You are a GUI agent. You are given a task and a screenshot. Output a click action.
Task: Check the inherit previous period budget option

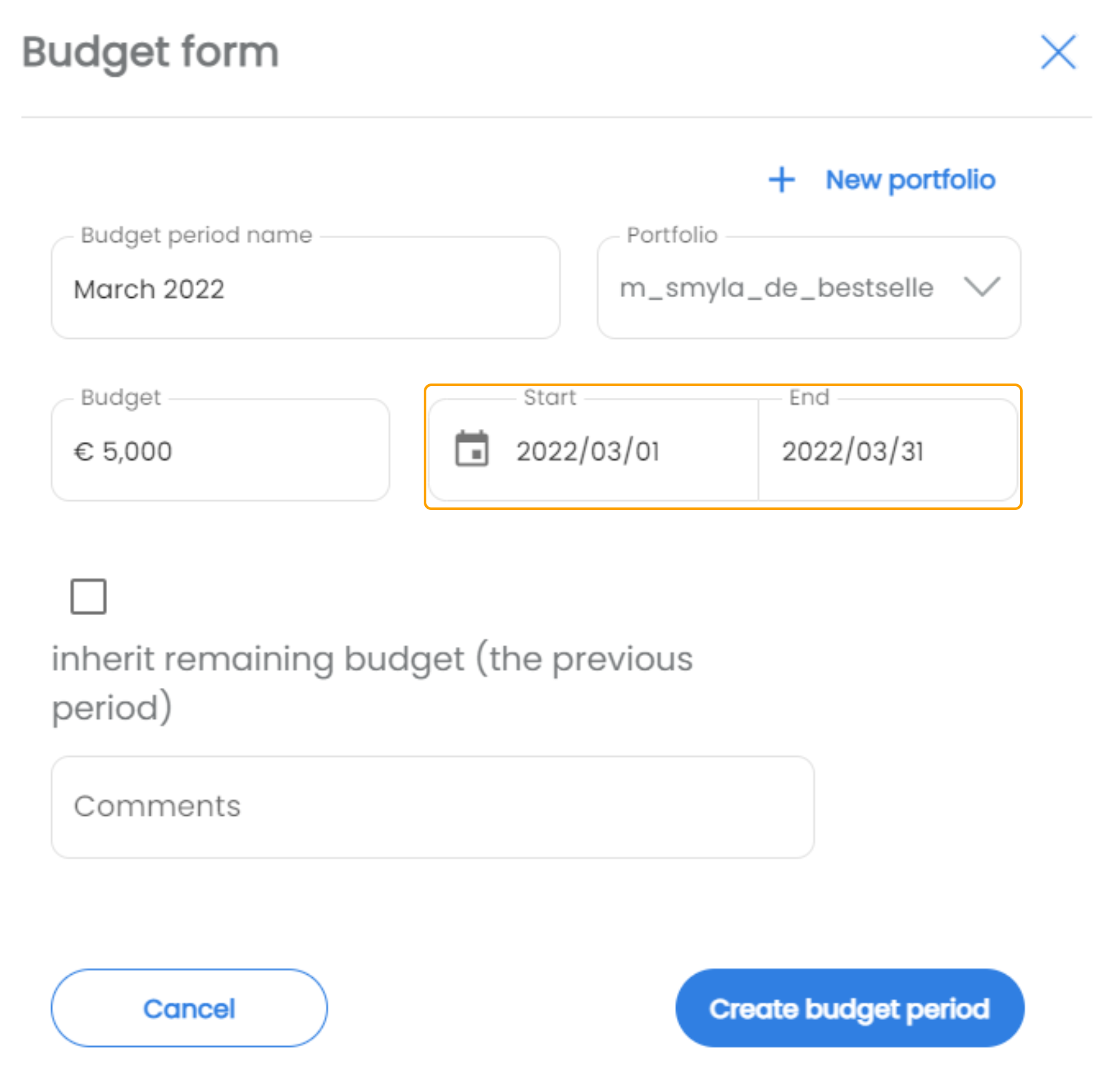[x=88, y=595]
